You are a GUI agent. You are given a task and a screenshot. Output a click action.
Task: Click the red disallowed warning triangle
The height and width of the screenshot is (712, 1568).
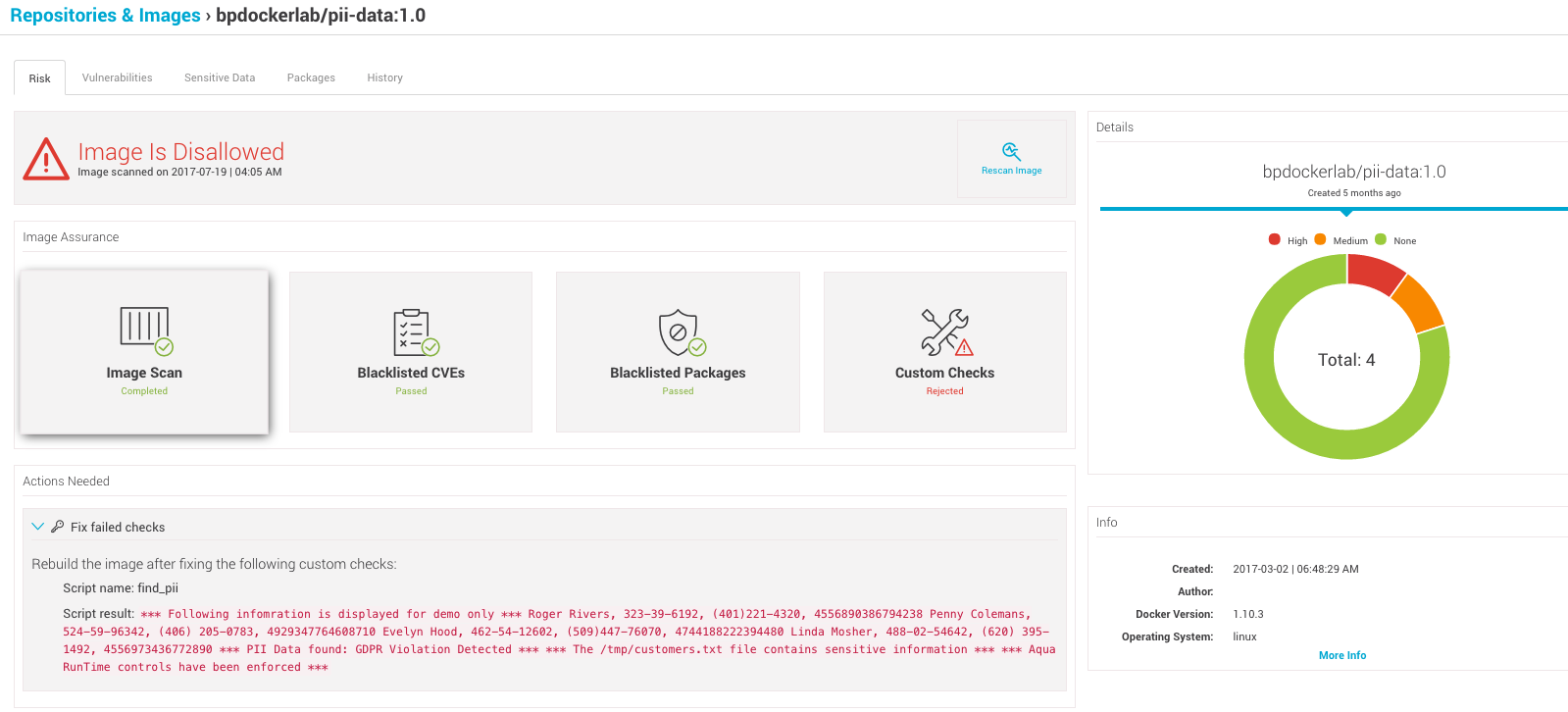coord(46,160)
